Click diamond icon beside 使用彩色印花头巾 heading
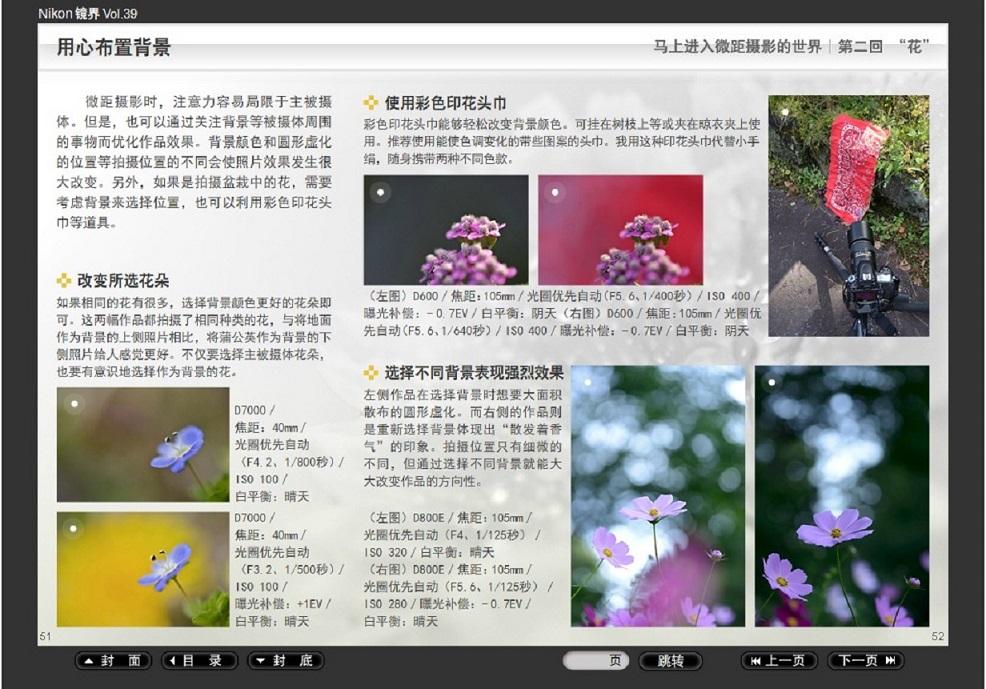 coord(371,102)
